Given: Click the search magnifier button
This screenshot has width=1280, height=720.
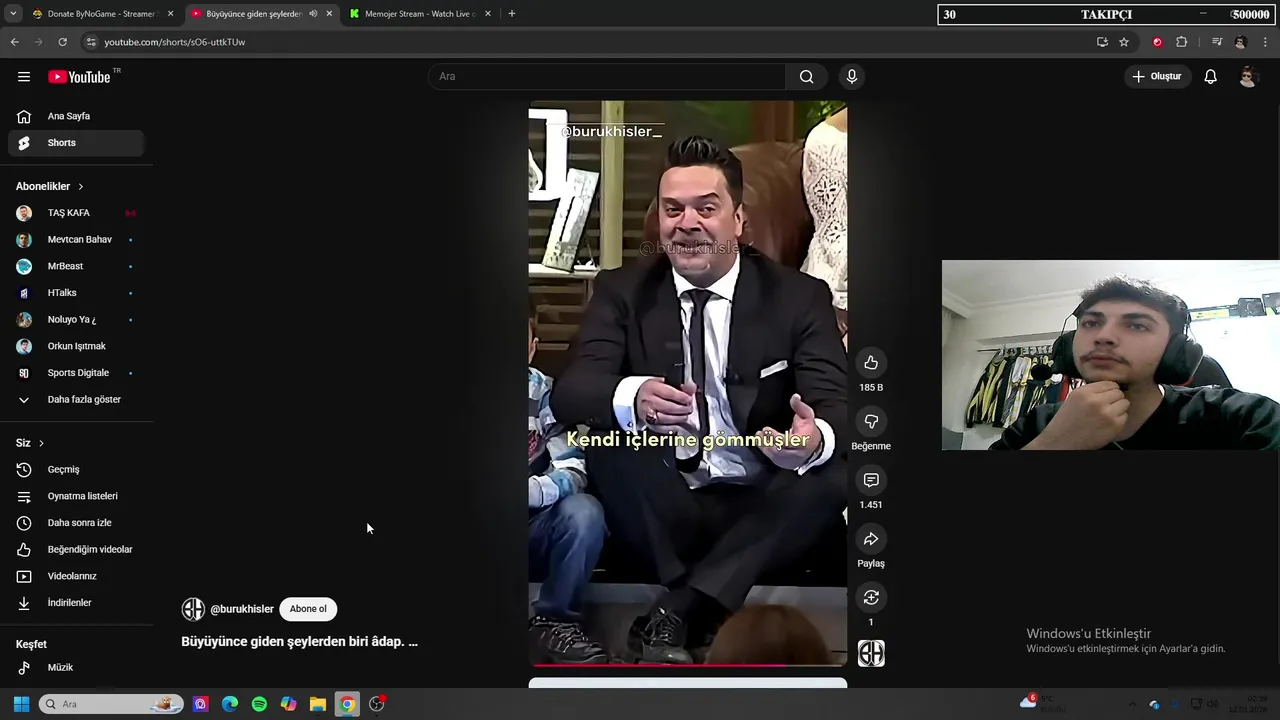Looking at the screenshot, I should click(x=807, y=77).
